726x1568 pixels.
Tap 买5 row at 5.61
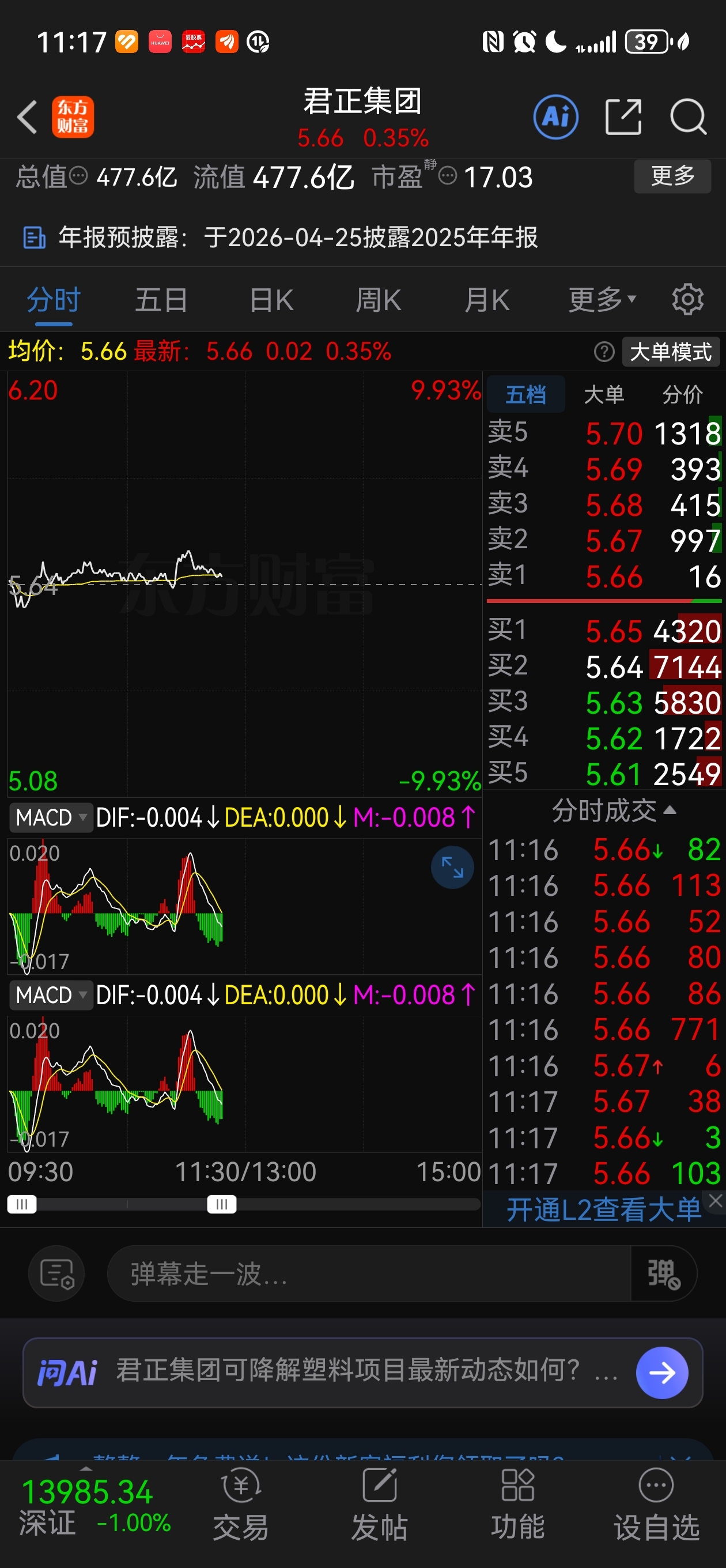click(x=604, y=774)
